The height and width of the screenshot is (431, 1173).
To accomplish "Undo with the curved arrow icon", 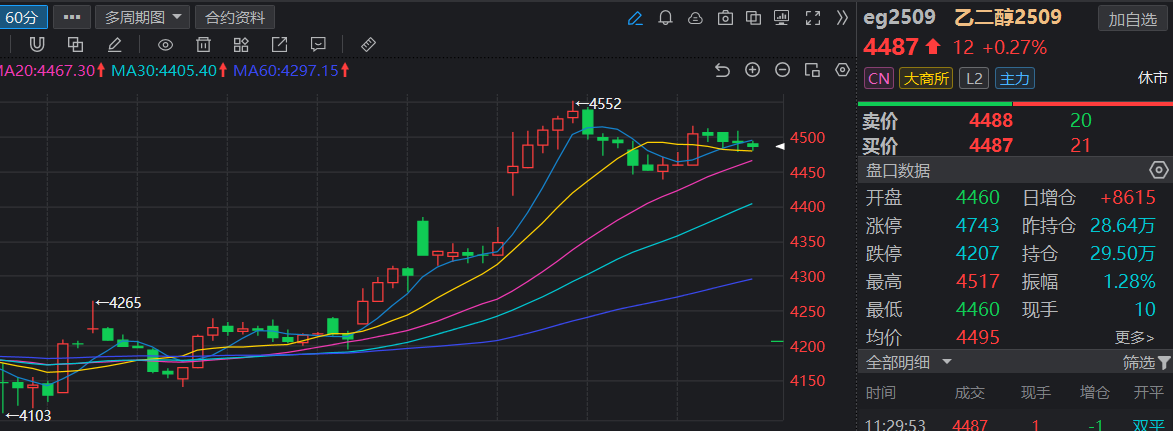I will (x=722, y=70).
